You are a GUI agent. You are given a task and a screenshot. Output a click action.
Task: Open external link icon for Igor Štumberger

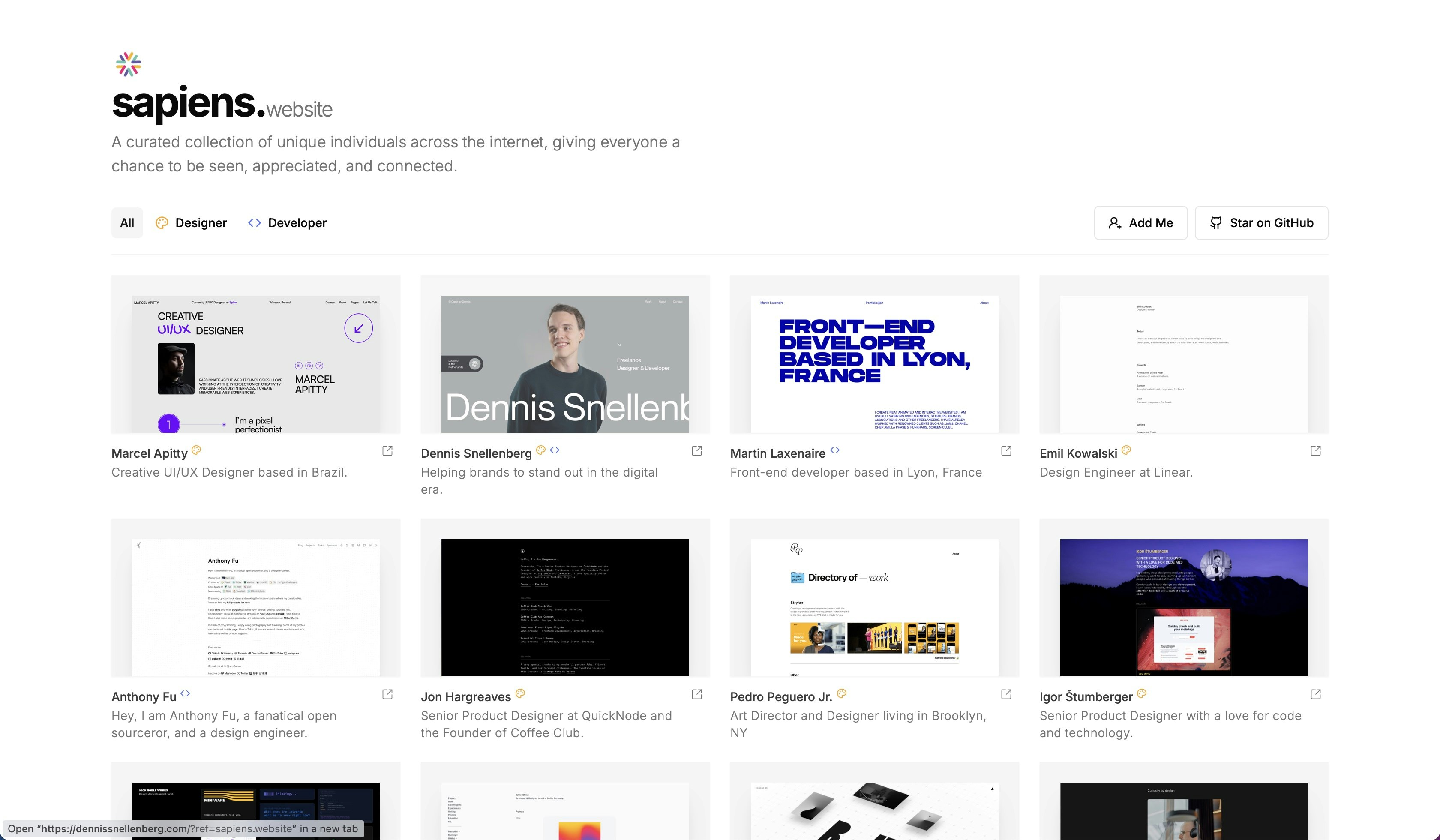click(x=1315, y=694)
